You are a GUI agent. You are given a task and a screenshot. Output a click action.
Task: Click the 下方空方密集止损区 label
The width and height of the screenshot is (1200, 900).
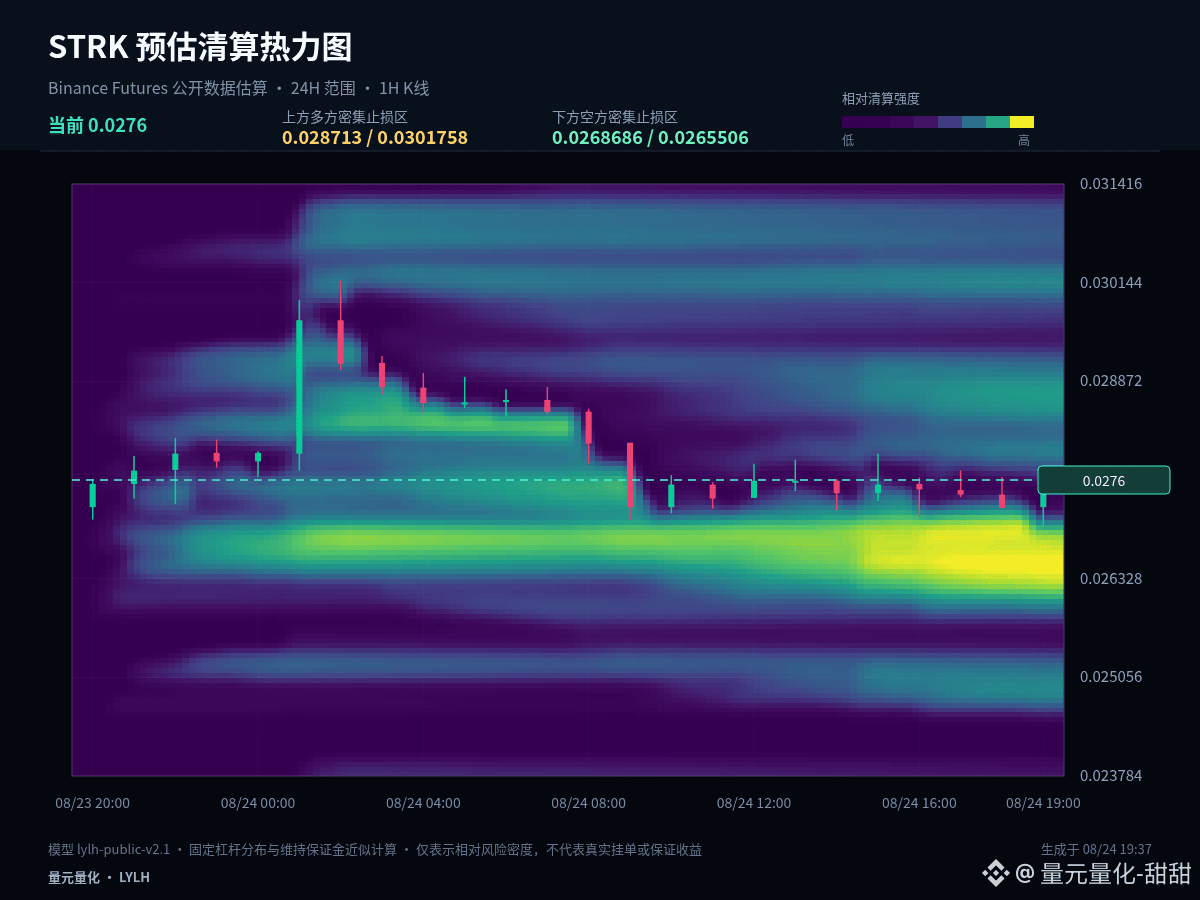coord(615,117)
